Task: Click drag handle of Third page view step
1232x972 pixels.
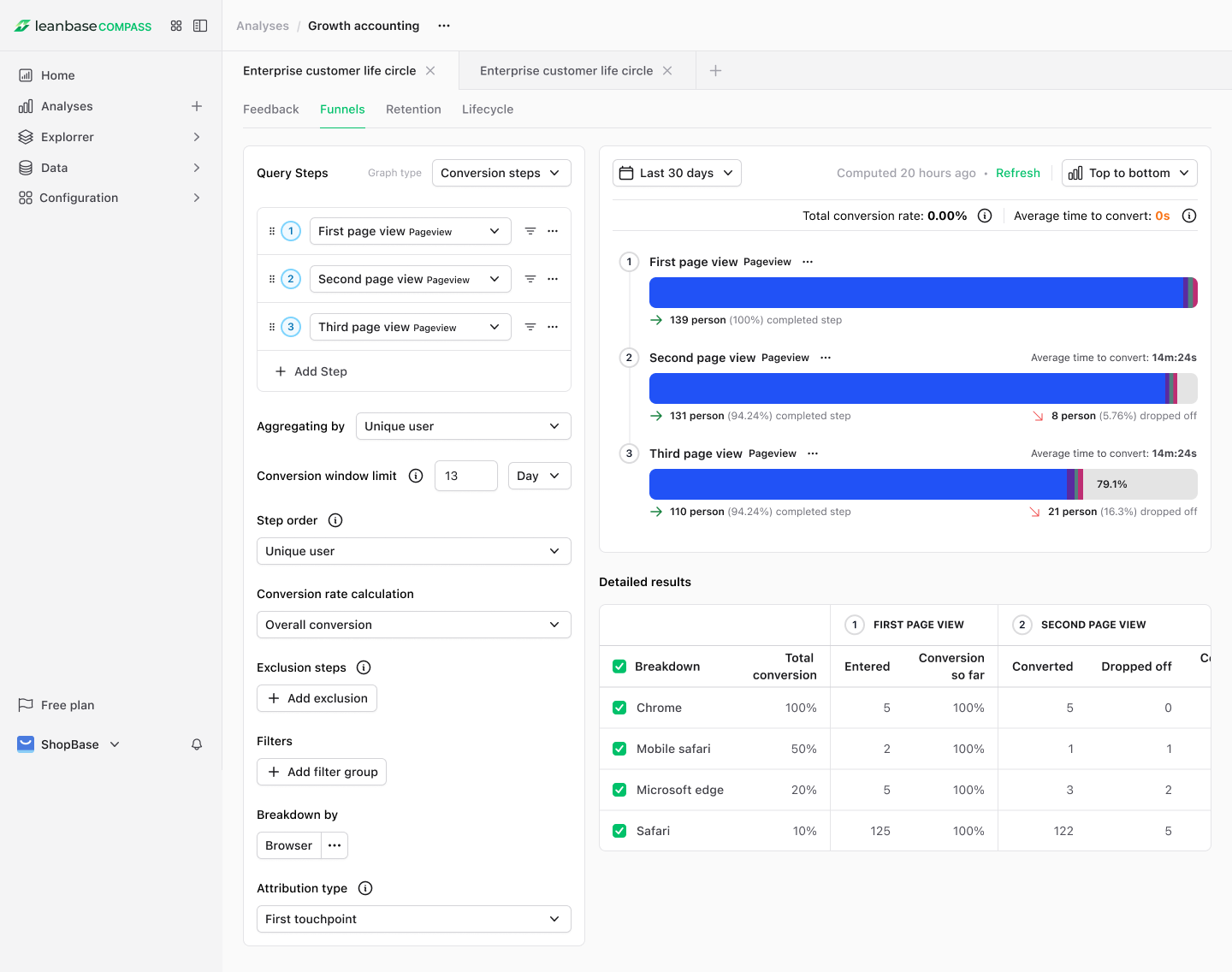Action: (272, 327)
